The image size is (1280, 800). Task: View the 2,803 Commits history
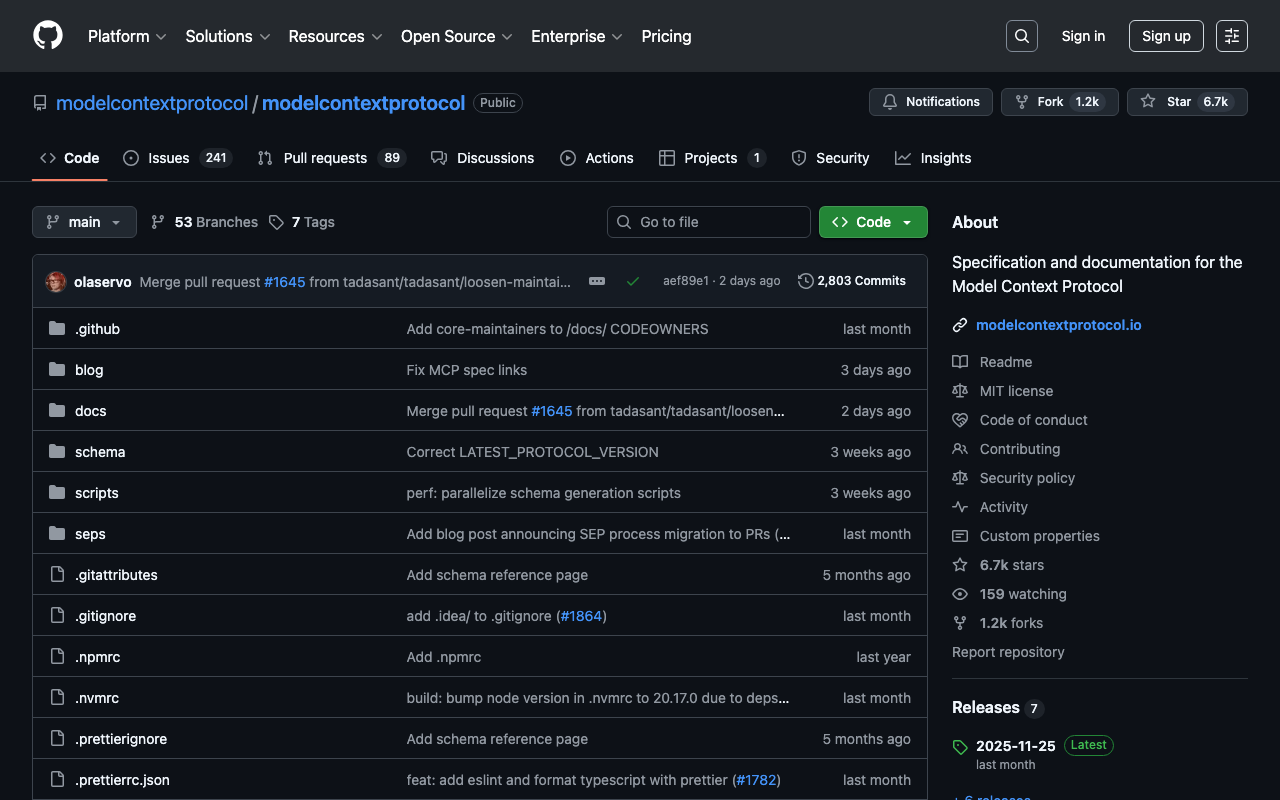tap(852, 281)
